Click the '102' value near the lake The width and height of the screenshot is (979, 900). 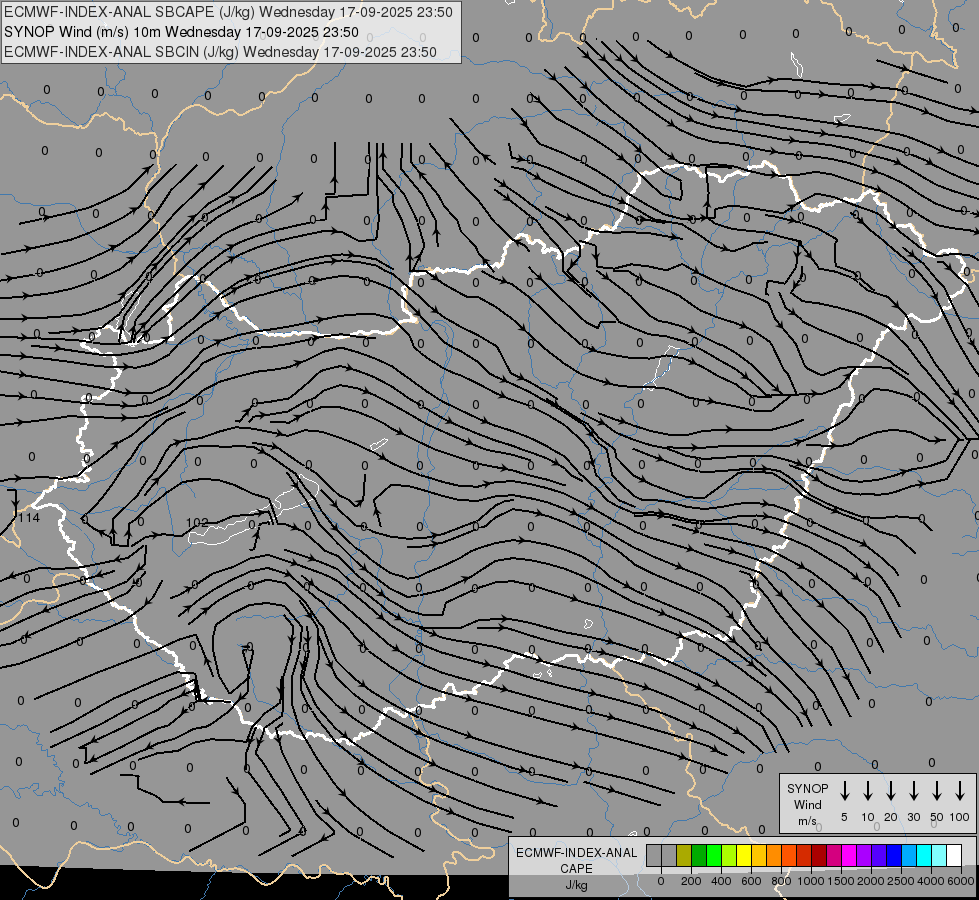coord(197,523)
